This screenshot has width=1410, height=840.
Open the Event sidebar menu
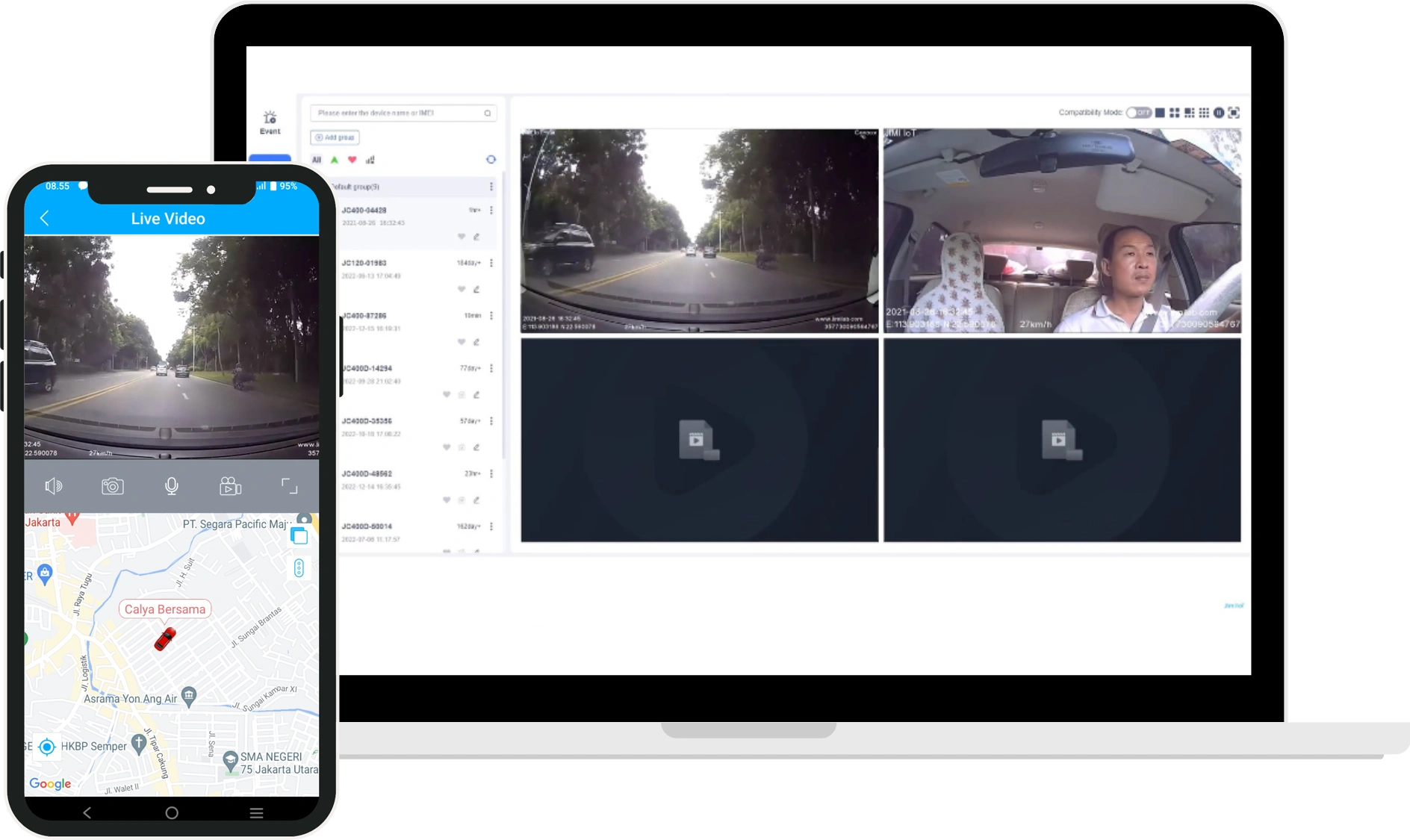pyautogui.click(x=270, y=122)
